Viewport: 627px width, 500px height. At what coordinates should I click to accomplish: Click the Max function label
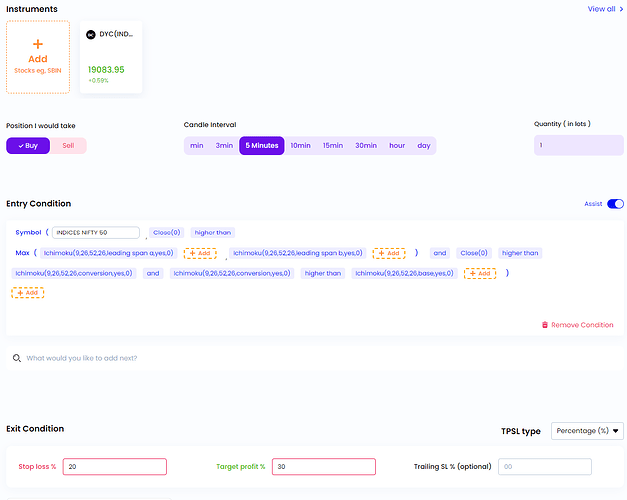(22, 253)
